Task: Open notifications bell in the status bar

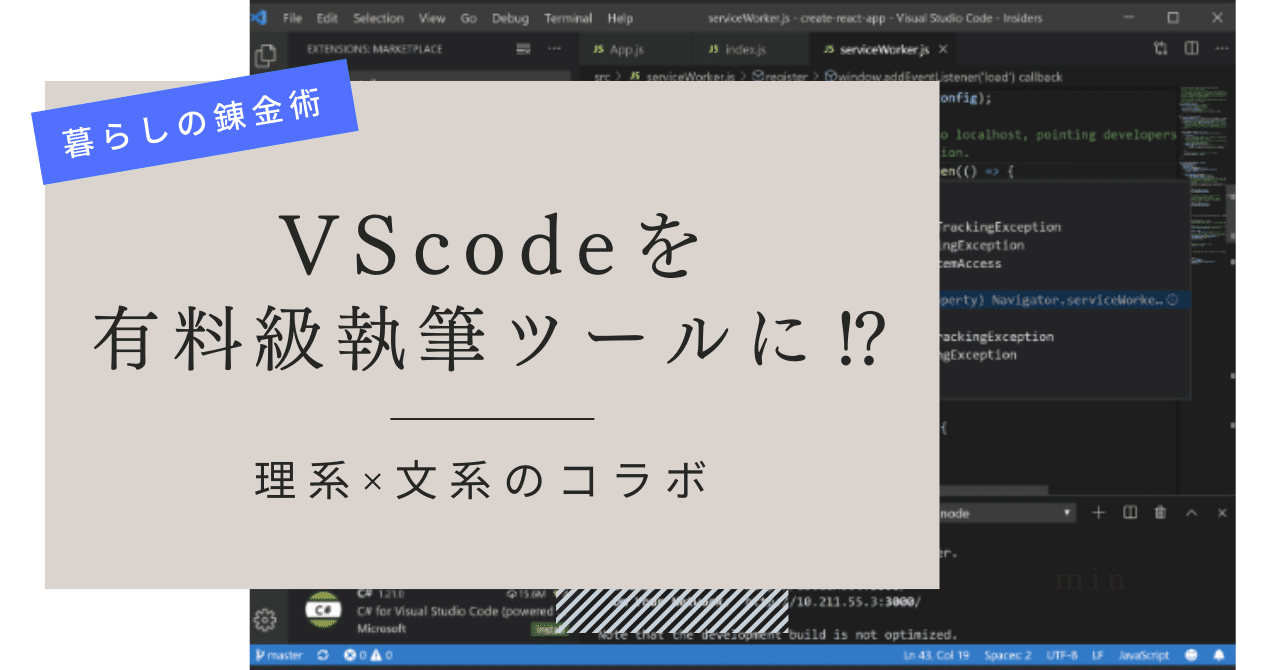Action: pyautogui.click(x=1217, y=656)
